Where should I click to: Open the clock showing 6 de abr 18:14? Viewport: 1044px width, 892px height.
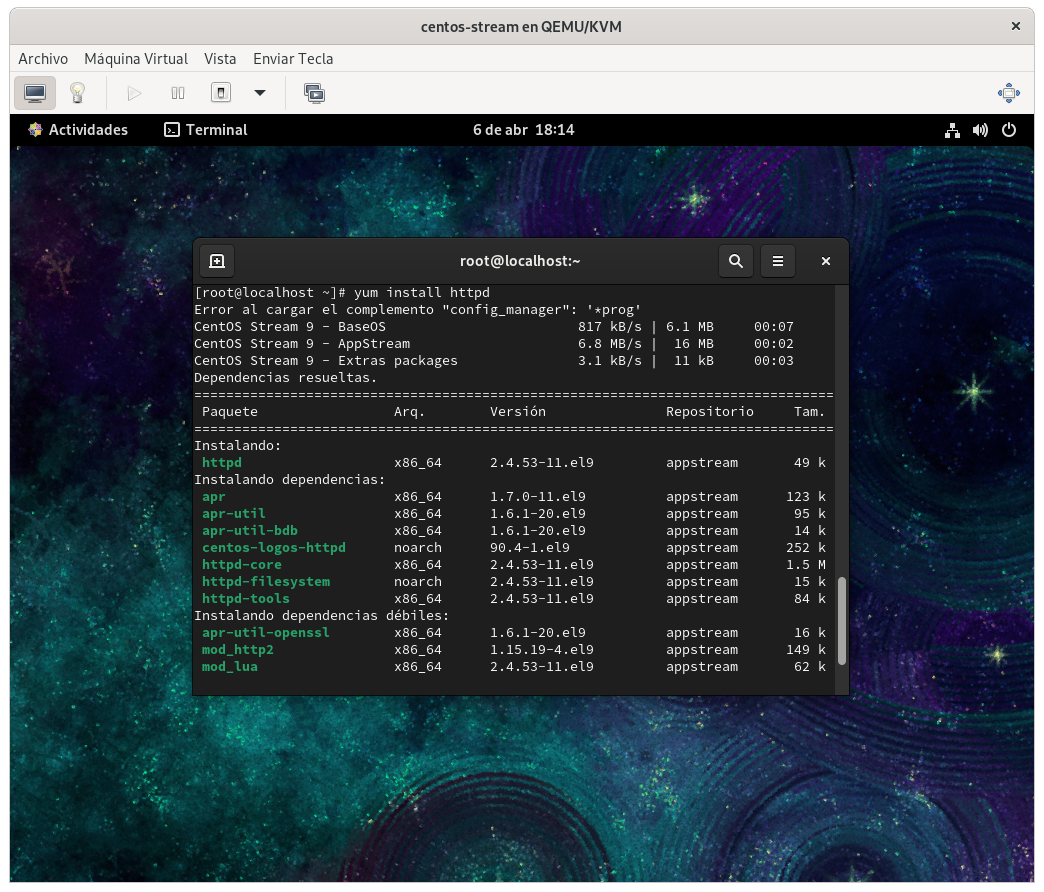click(x=523, y=130)
